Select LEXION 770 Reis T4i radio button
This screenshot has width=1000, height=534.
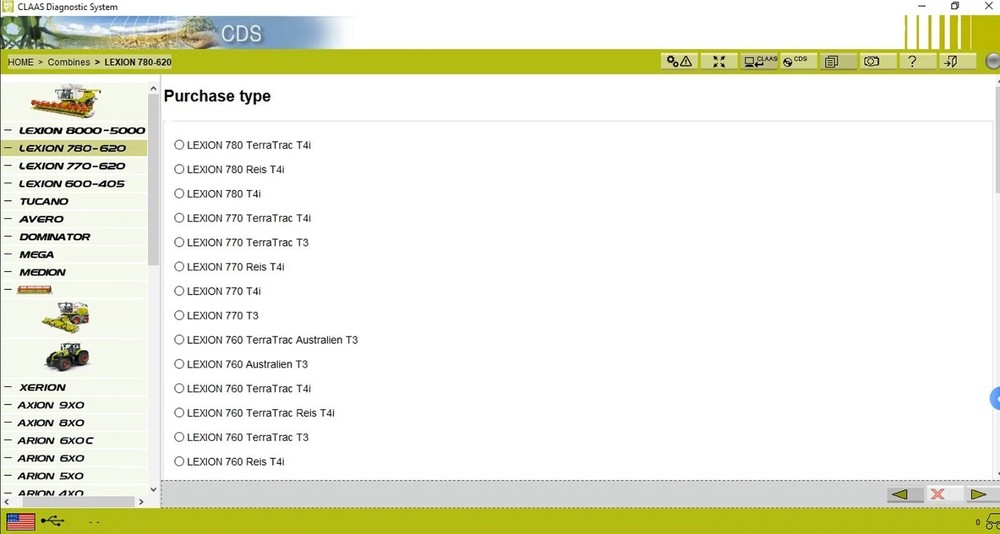[x=179, y=266]
